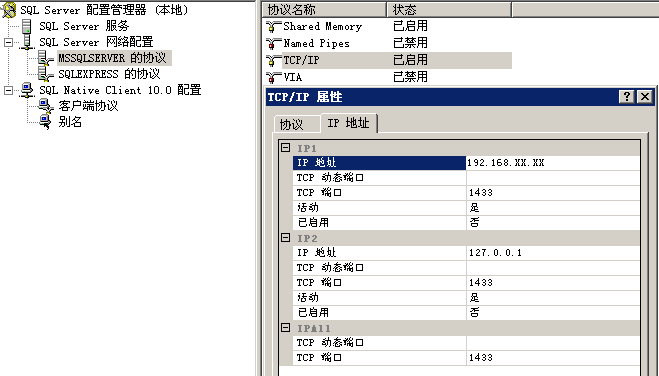
Task: Select the 别名 icon in tree
Action: [x=45, y=122]
